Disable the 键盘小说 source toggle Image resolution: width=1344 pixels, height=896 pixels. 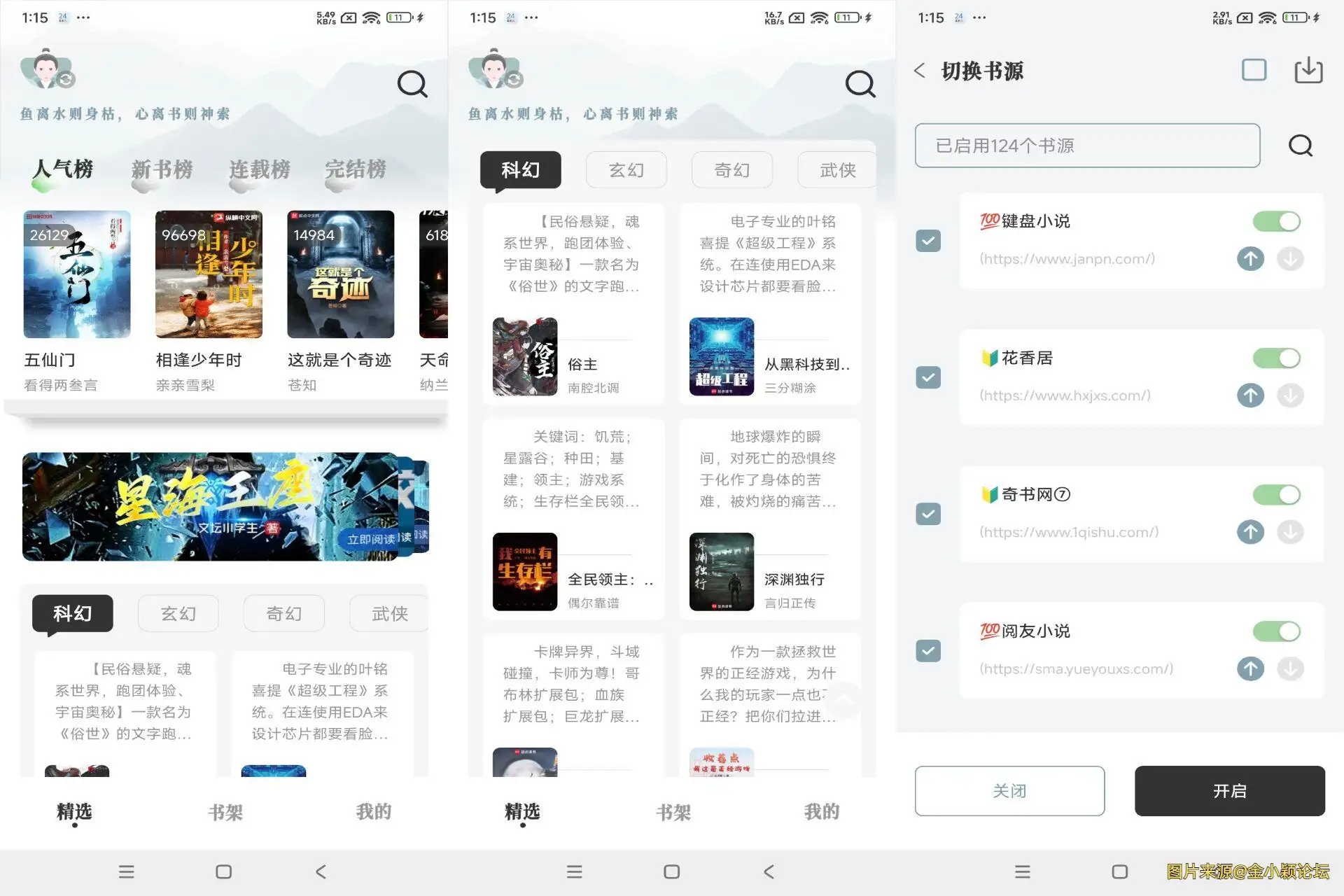coord(1276,222)
